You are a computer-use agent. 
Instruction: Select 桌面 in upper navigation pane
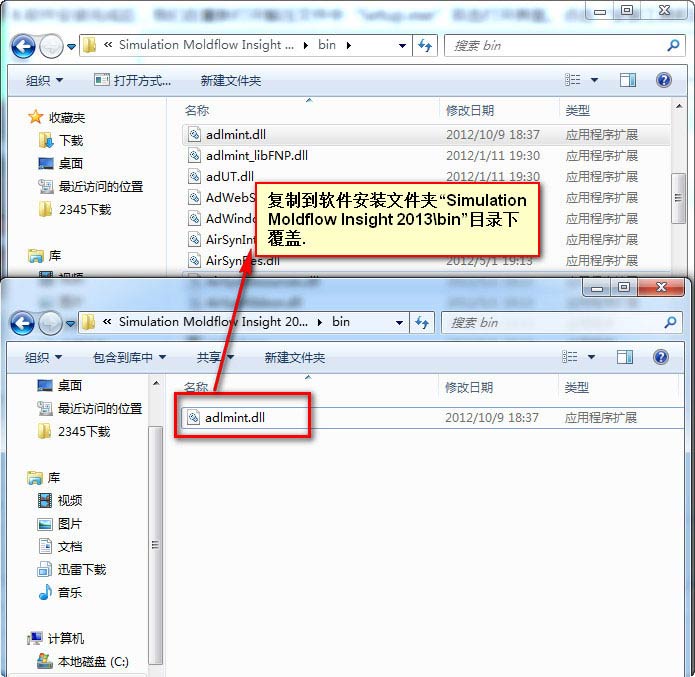[x=61, y=164]
